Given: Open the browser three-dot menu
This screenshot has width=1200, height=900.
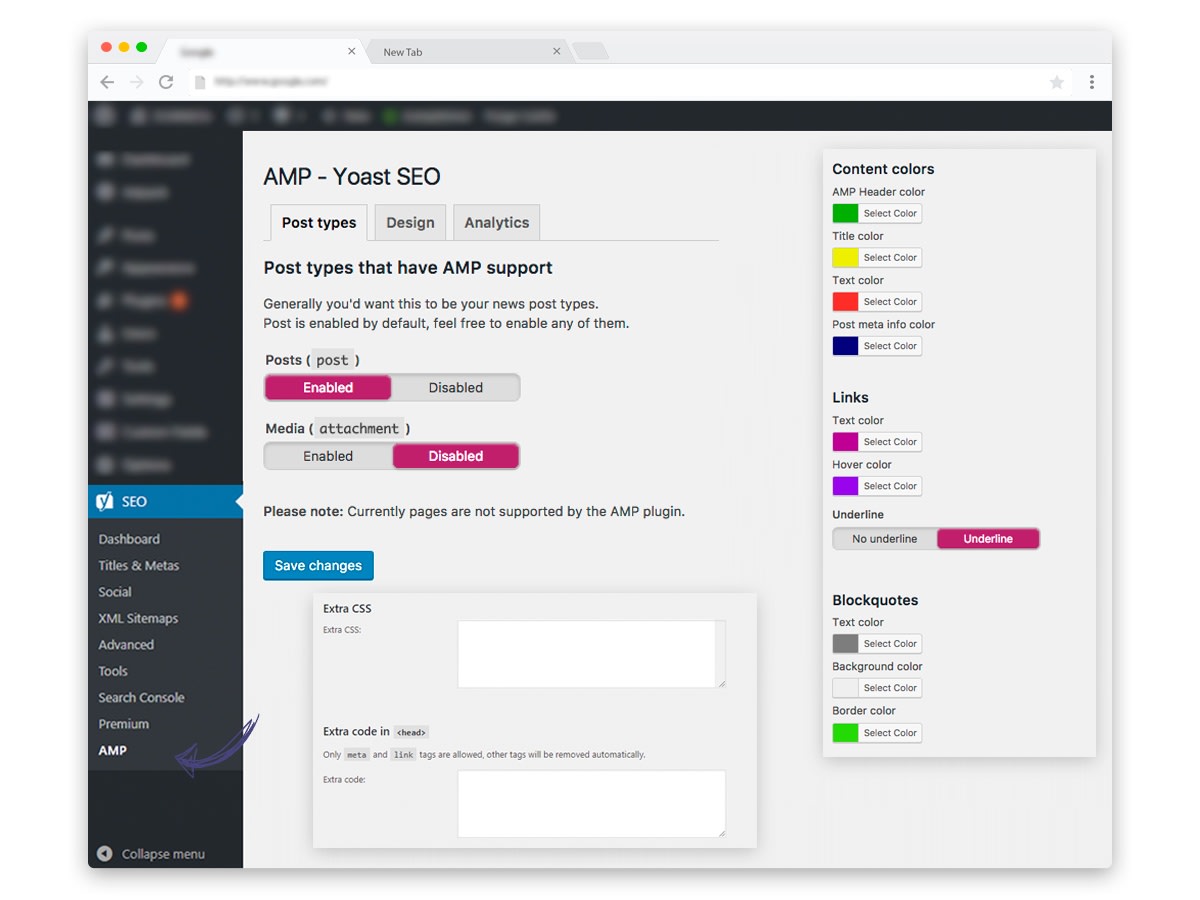Looking at the screenshot, I should coord(1091,82).
